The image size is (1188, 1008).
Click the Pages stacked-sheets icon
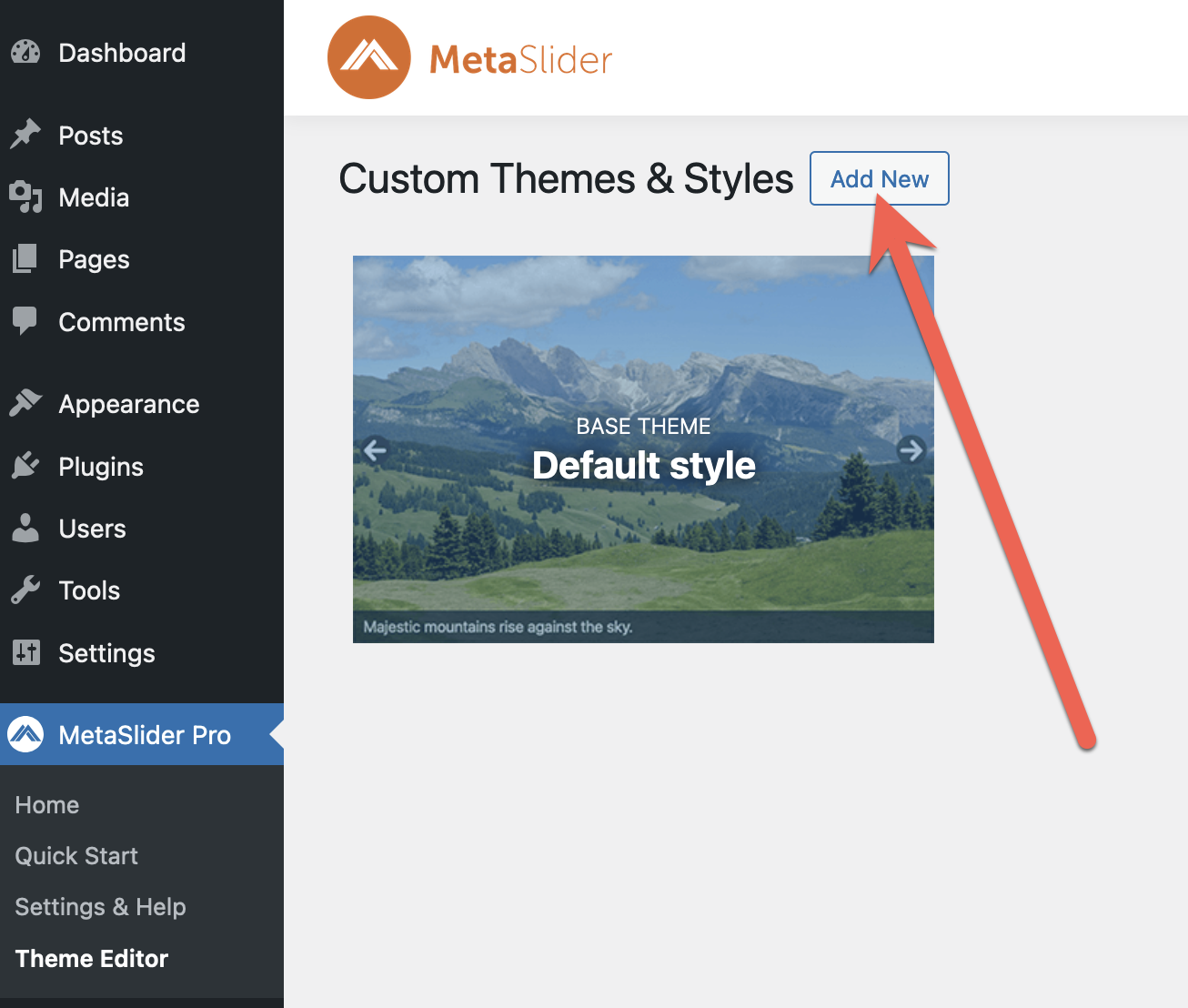tap(25, 259)
